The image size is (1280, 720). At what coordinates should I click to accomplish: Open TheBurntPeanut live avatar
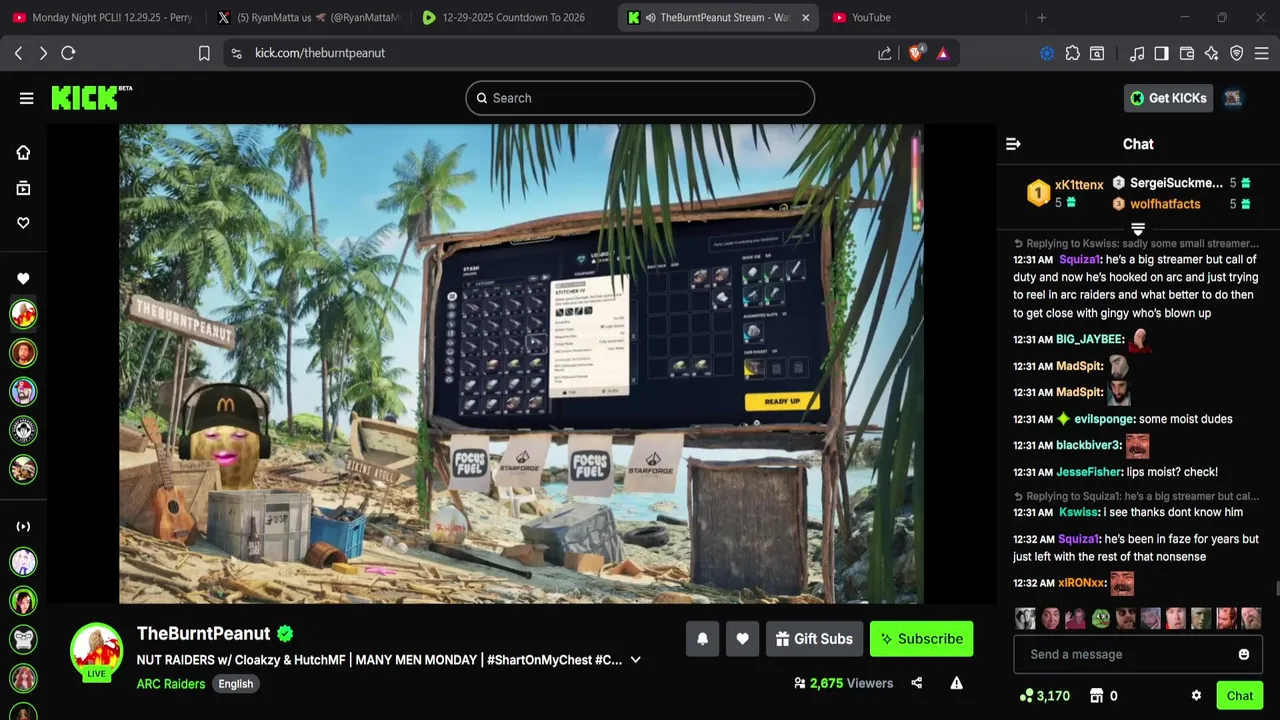[96, 652]
